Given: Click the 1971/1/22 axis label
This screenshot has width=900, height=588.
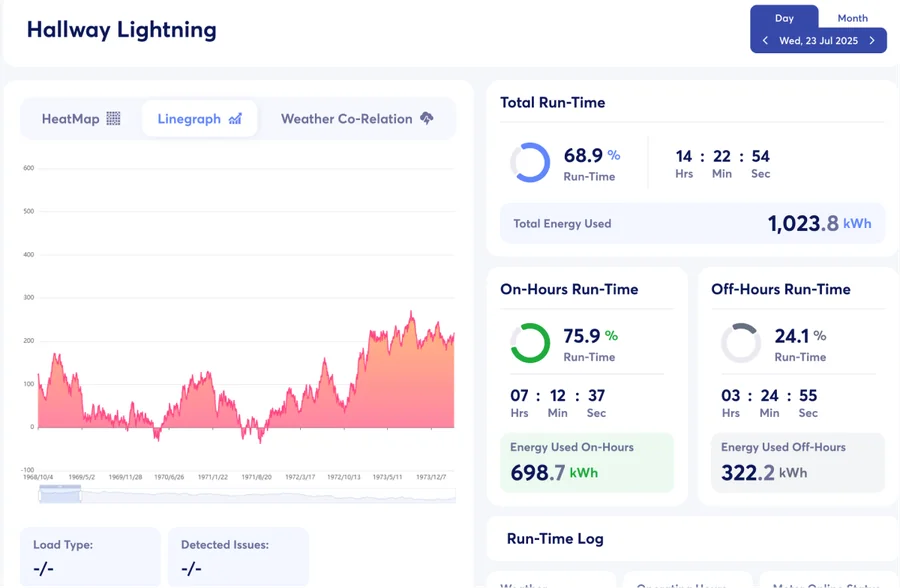Looking at the screenshot, I should click(213, 477).
